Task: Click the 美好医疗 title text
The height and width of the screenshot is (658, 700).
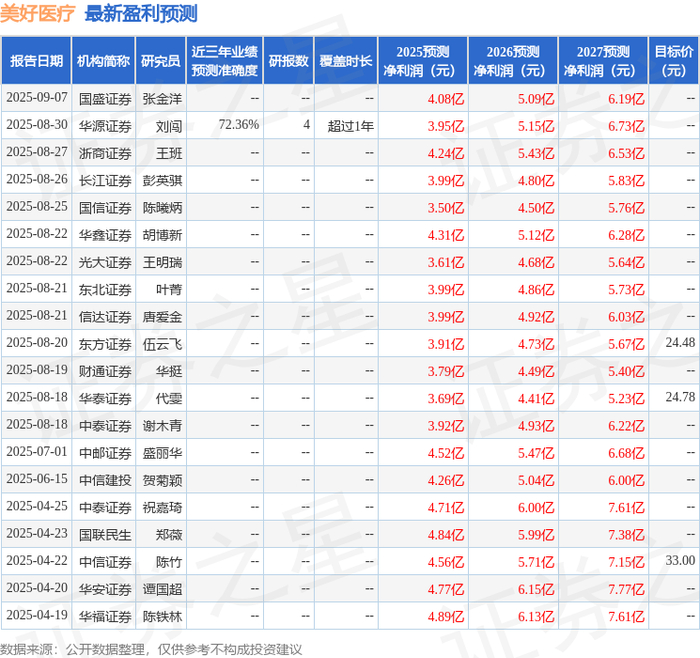Action: 38,13
